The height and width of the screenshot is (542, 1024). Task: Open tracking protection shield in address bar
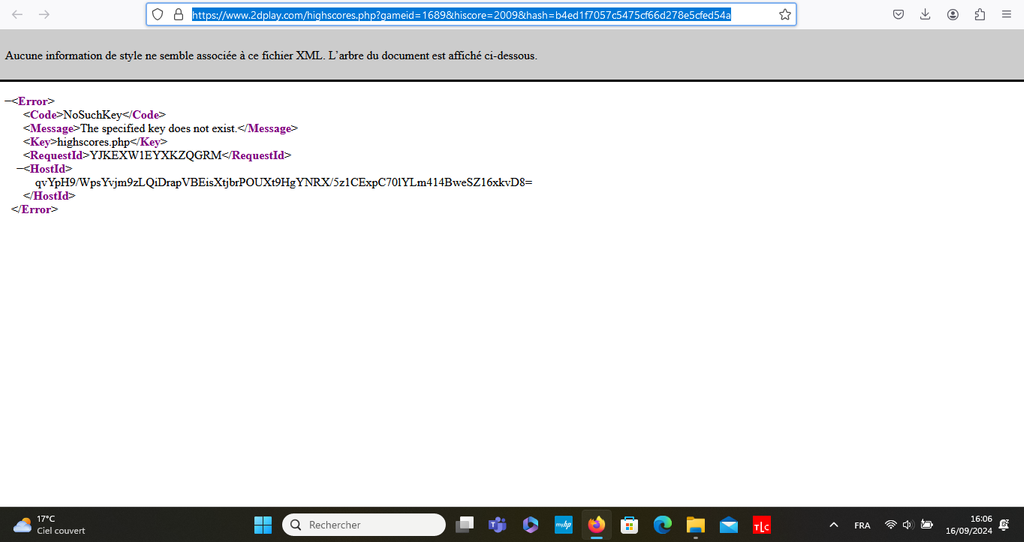coord(158,15)
